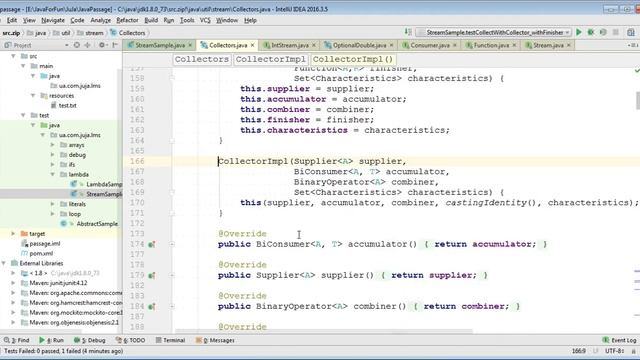This screenshot has height=360, width=640.
Task: Open the Messages tool window
Action: [215, 340]
